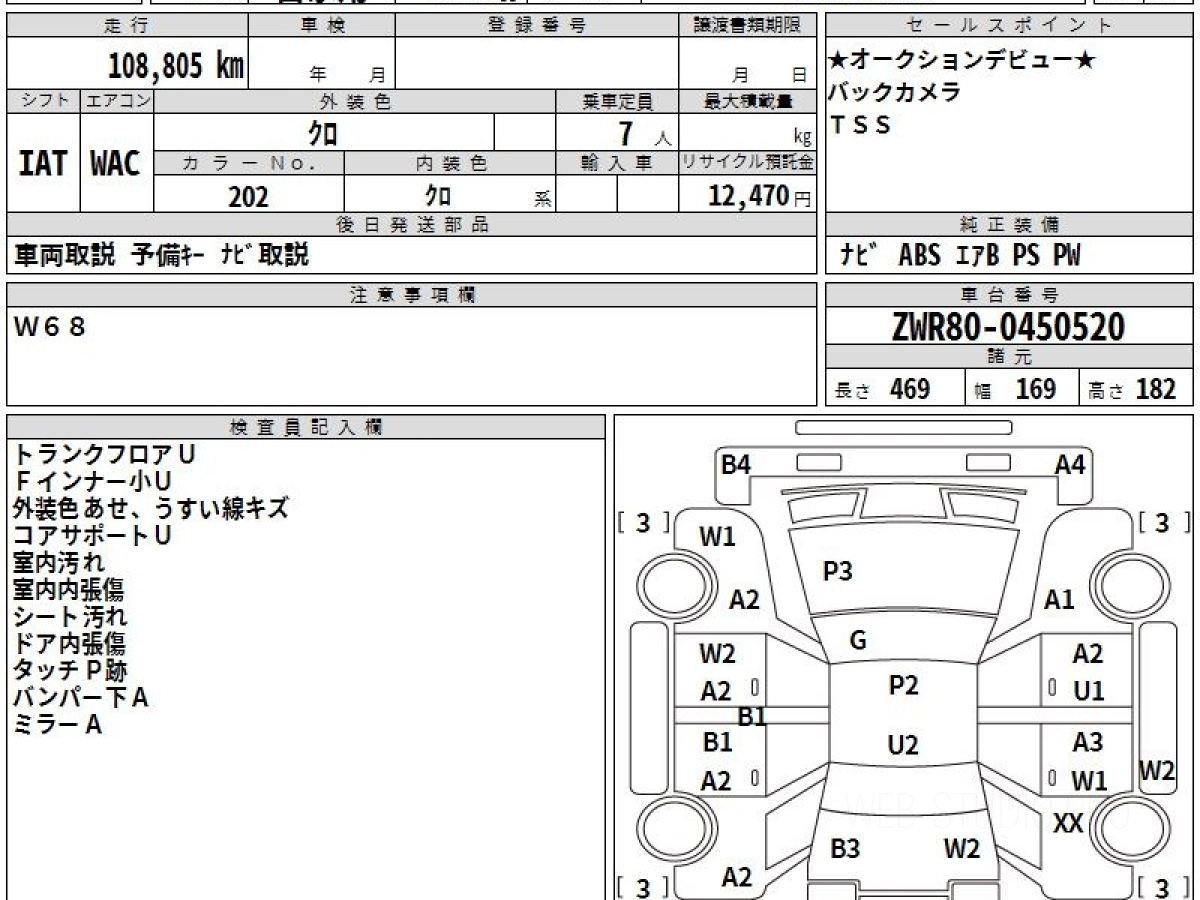Screen dimensions: 1200x900
Task: Select the 純正装備 header
Action: pyautogui.click(x=1010, y=225)
